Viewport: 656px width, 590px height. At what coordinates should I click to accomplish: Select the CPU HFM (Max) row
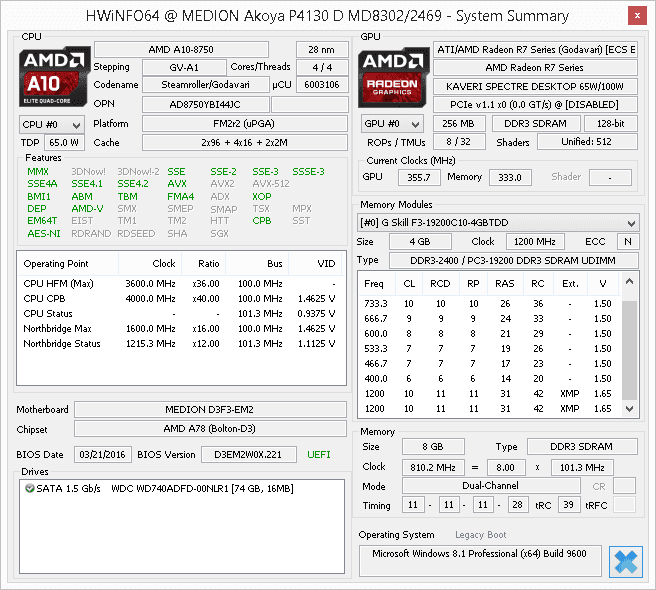[x=180, y=284]
